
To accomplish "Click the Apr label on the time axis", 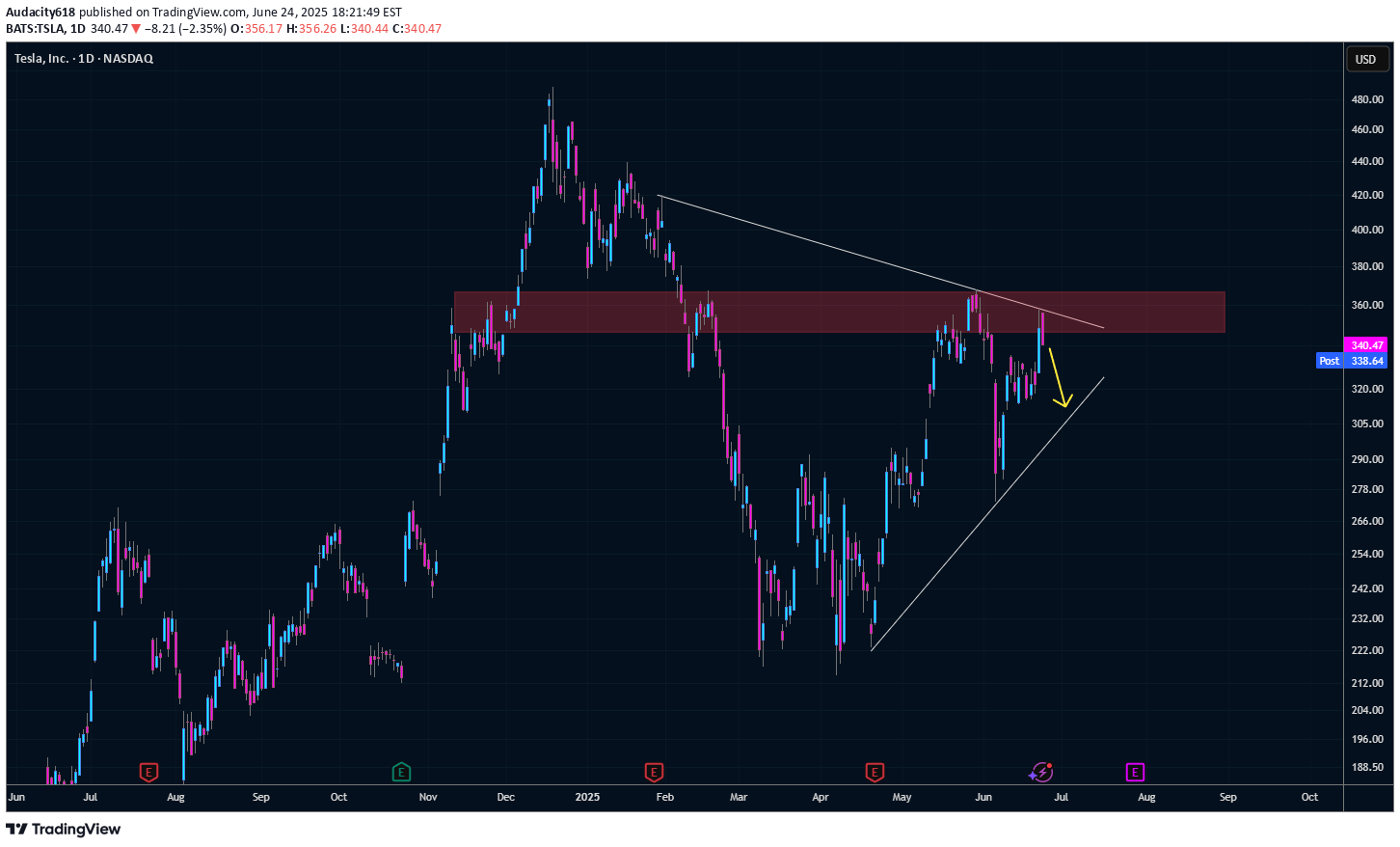I will click(821, 797).
